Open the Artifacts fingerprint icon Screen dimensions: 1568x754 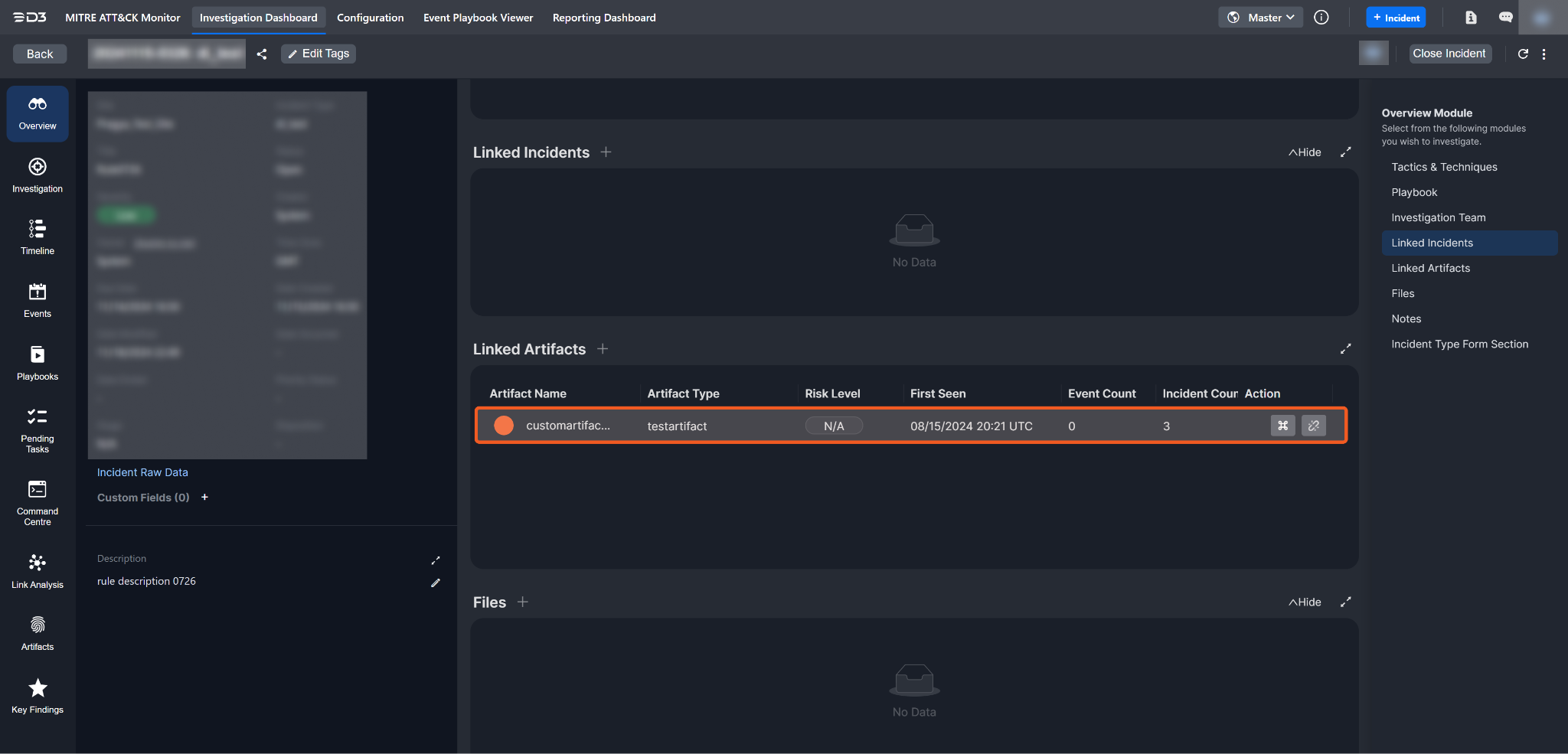click(x=37, y=633)
